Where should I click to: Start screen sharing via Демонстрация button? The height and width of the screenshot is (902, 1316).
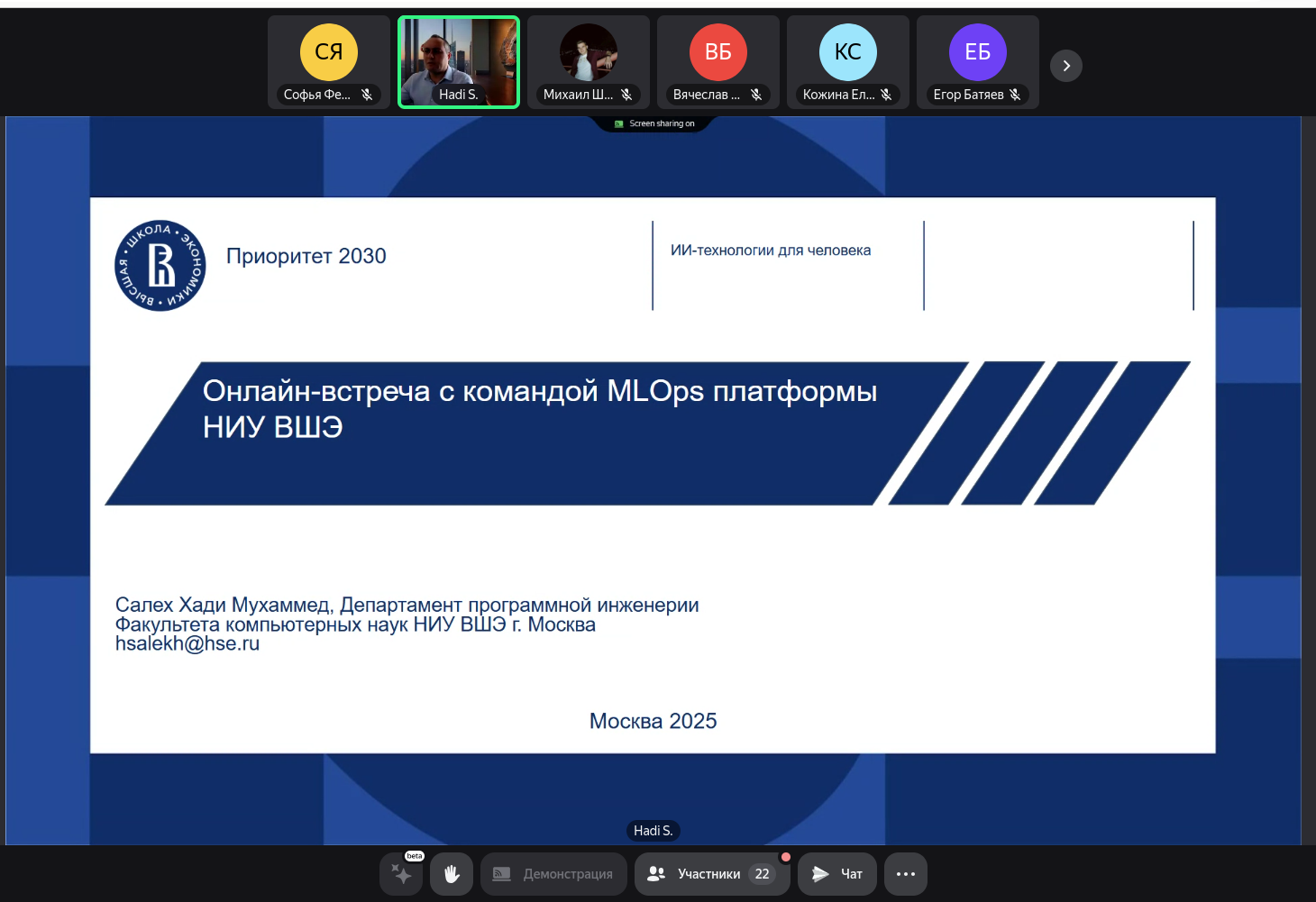pyautogui.click(x=553, y=874)
